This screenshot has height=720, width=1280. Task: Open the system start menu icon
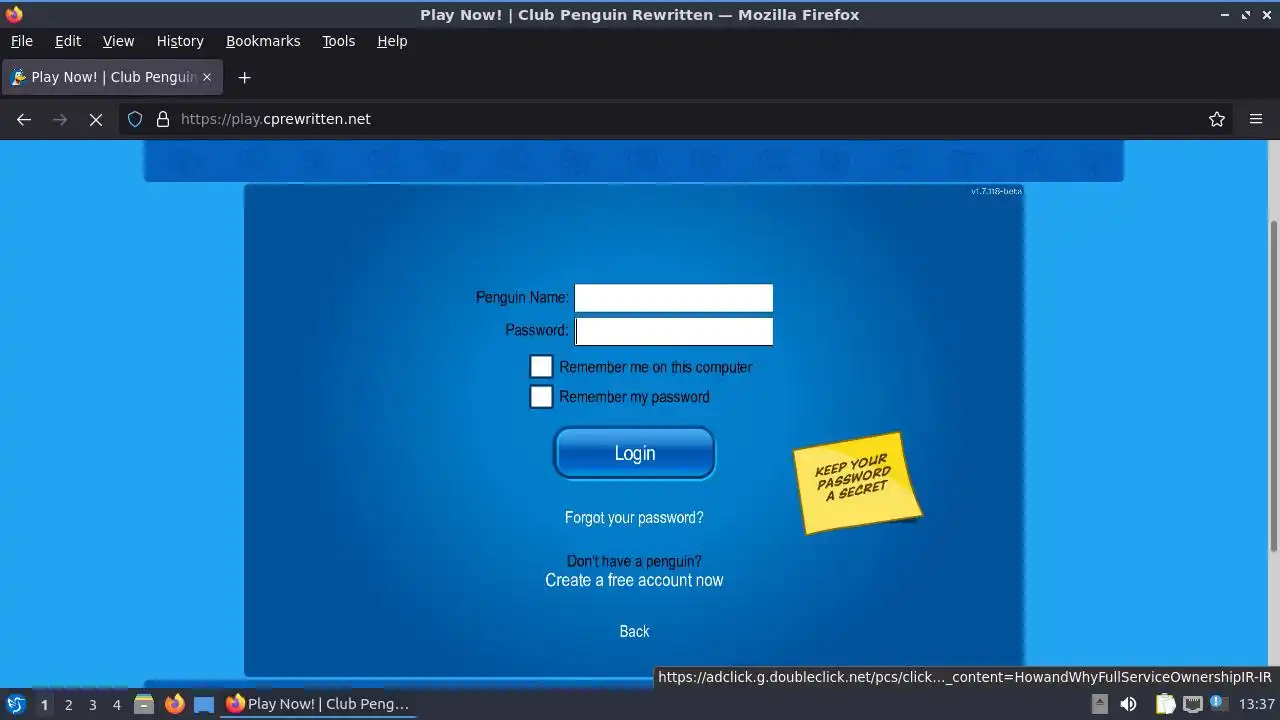point(15,704)
